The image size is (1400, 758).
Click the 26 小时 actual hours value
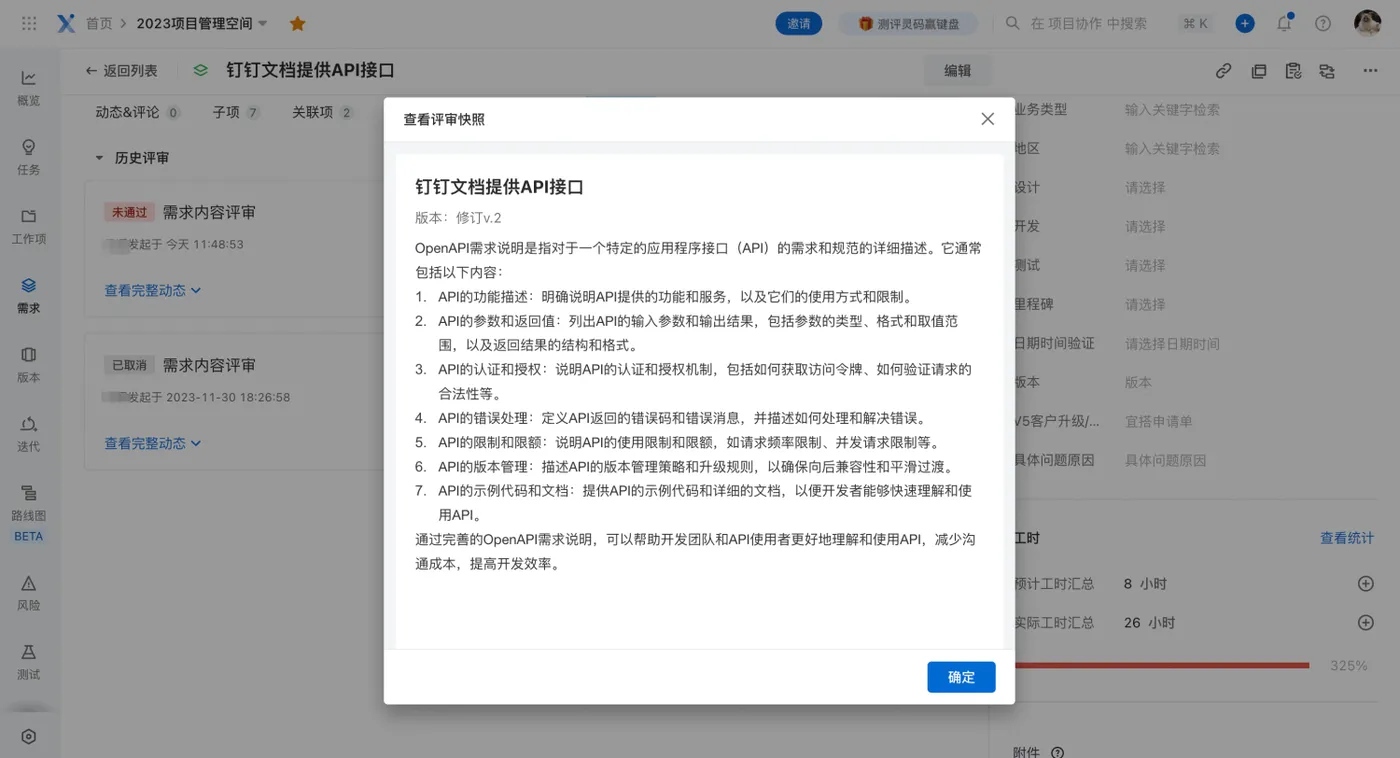pos(1149,622)
